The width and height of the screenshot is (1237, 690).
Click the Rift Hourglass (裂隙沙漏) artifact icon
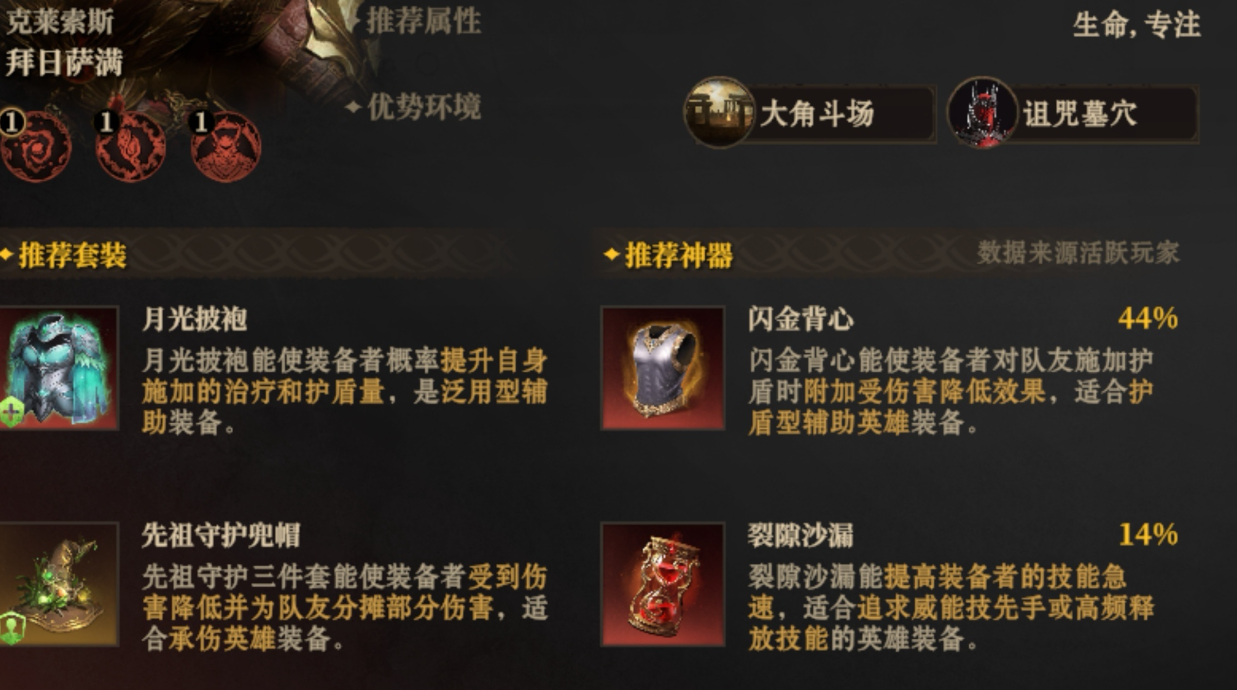663,584
